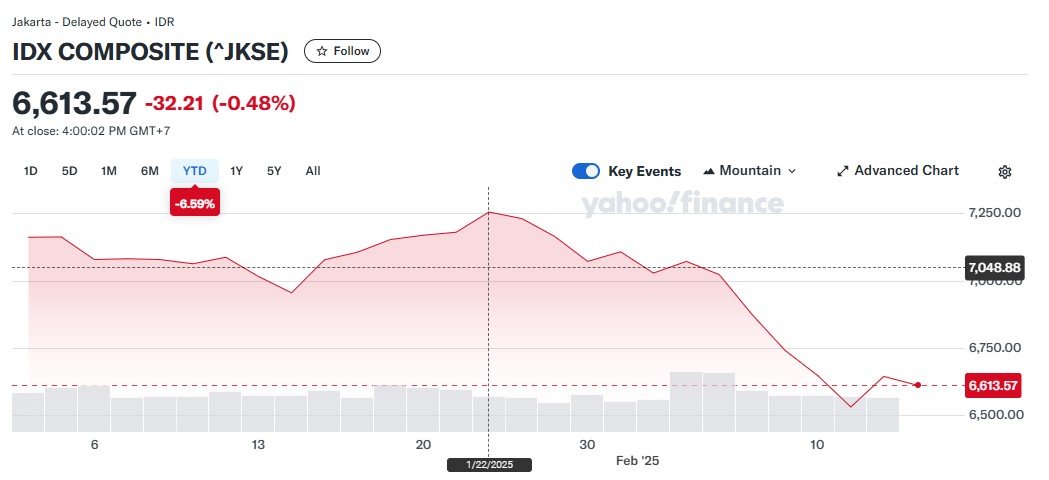Switch to the 1M range
1049x480 pixels.
coord(109,171)
